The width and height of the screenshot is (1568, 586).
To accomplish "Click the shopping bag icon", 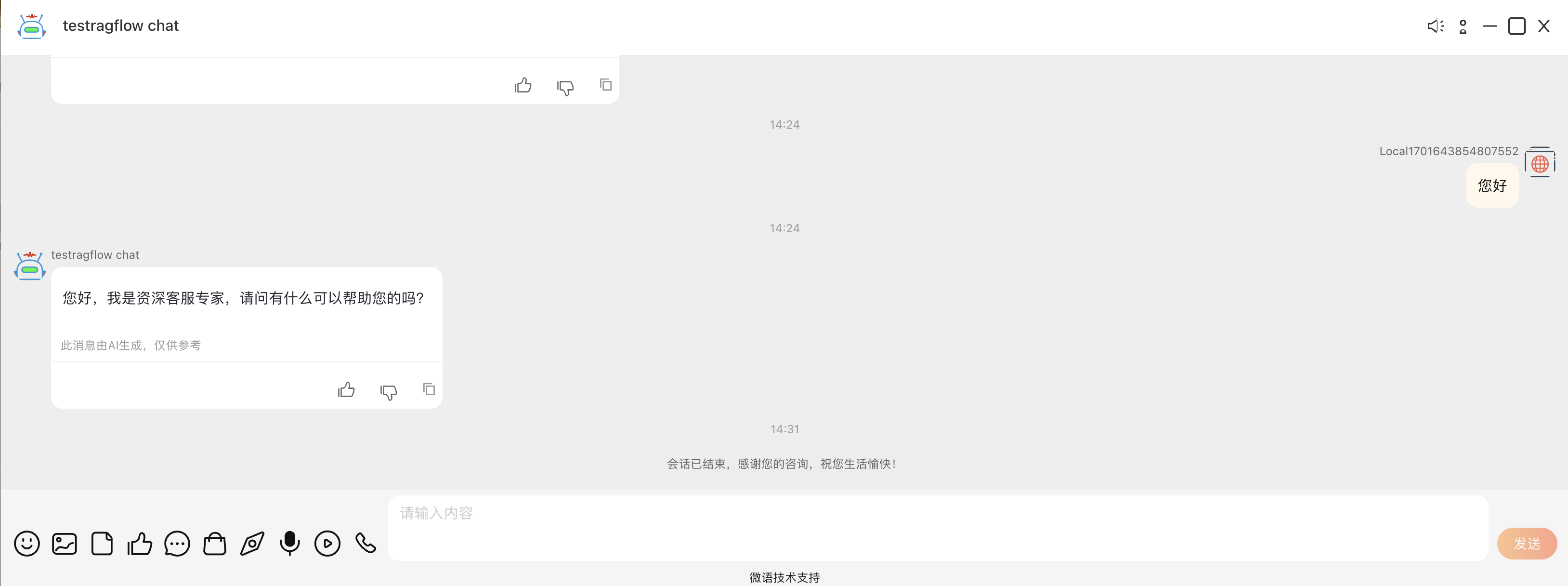I will 215,544.
